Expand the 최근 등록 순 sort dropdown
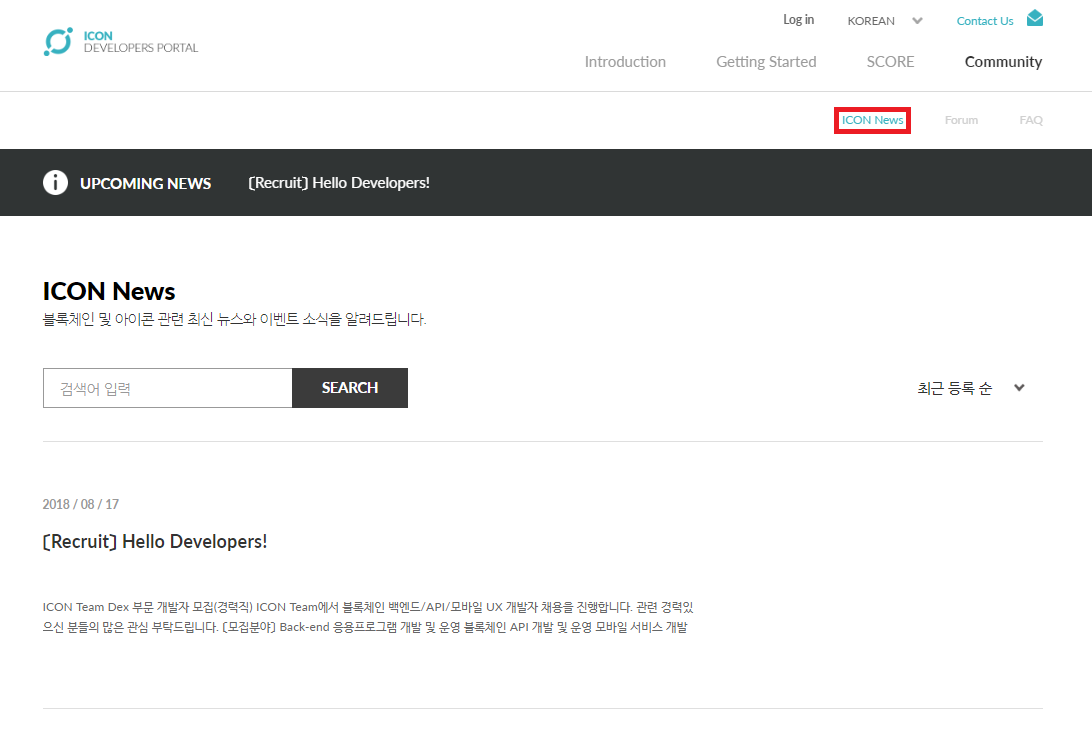Screen dimensions: 1092x749 pos(971,388)
